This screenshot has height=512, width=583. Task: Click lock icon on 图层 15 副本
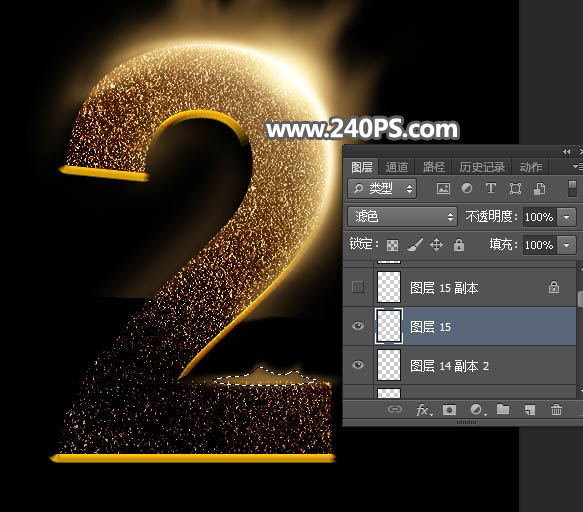coord(554,287)
